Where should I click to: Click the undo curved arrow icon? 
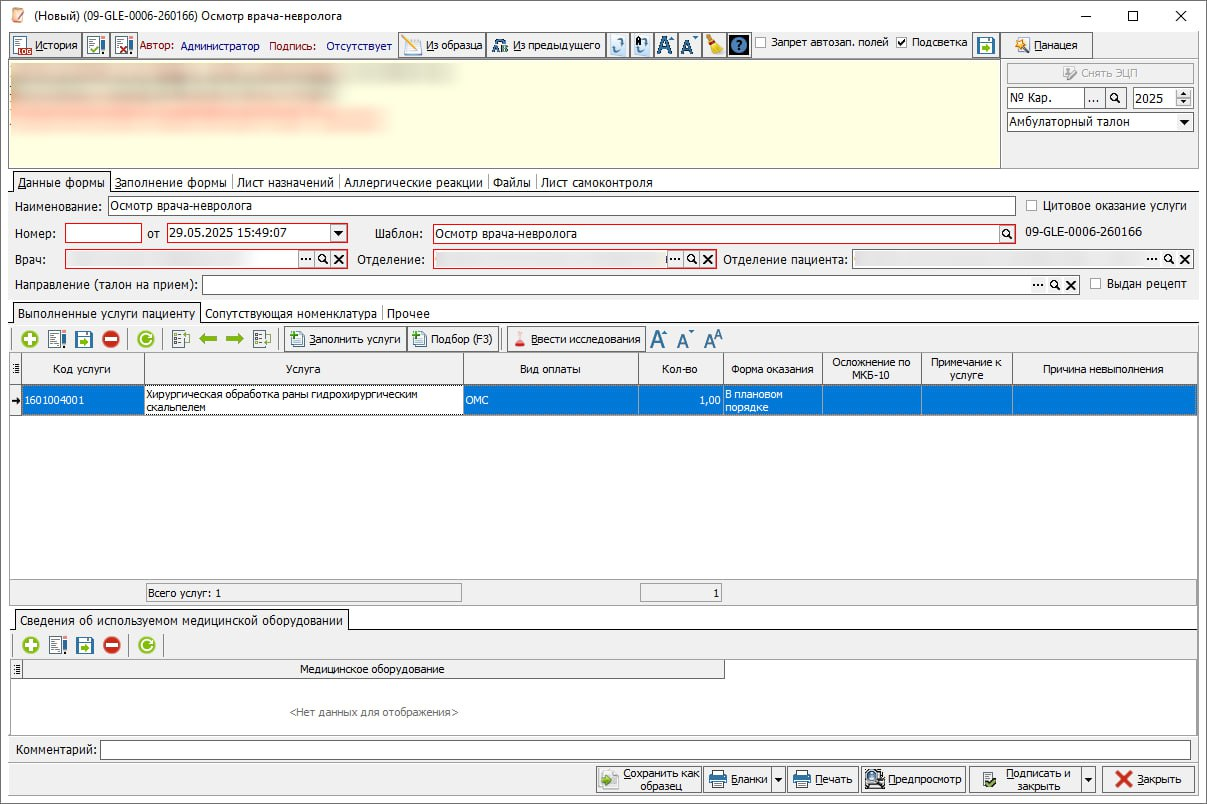(619, 45)
